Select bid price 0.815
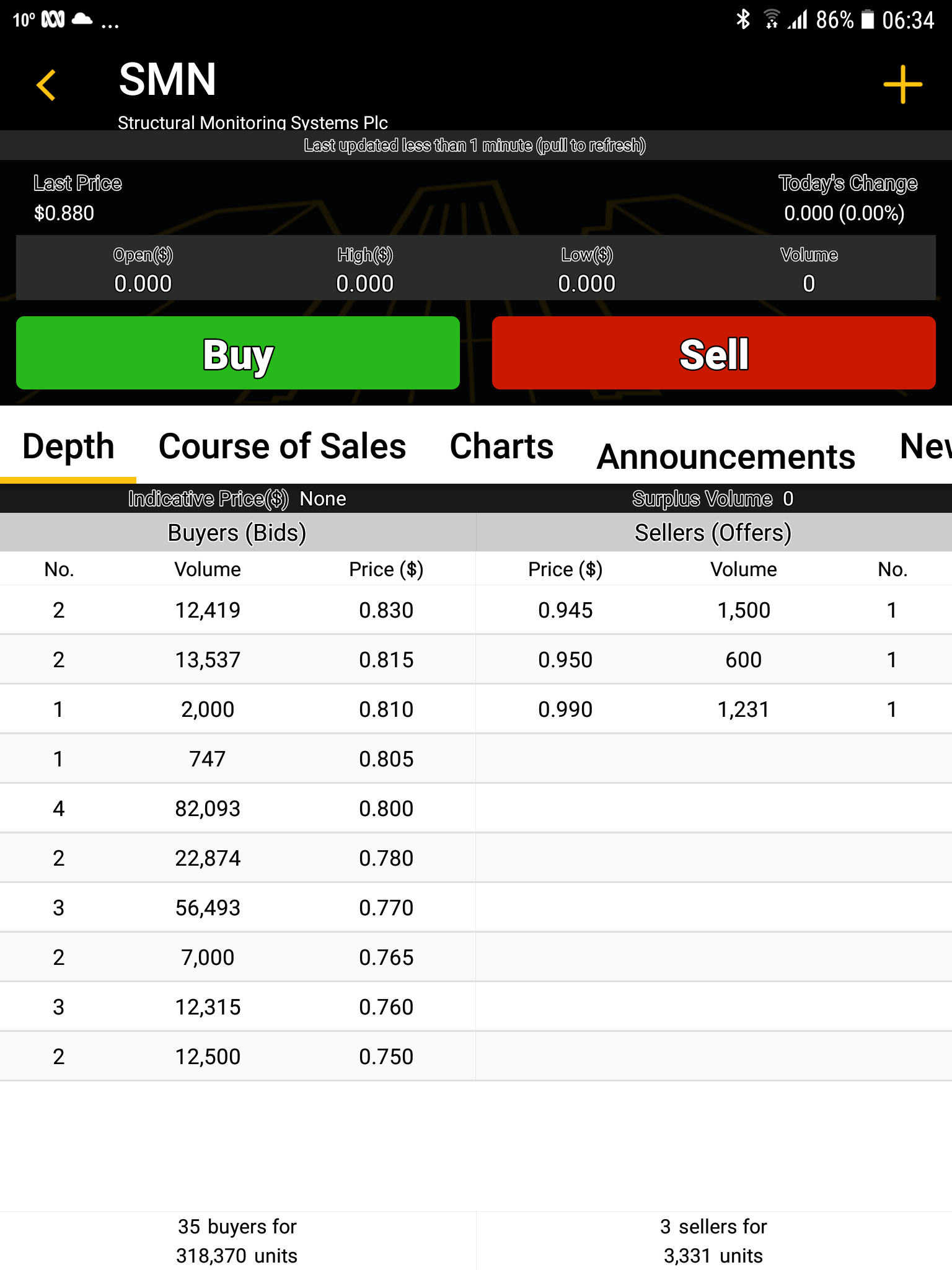 click(386, 660)
